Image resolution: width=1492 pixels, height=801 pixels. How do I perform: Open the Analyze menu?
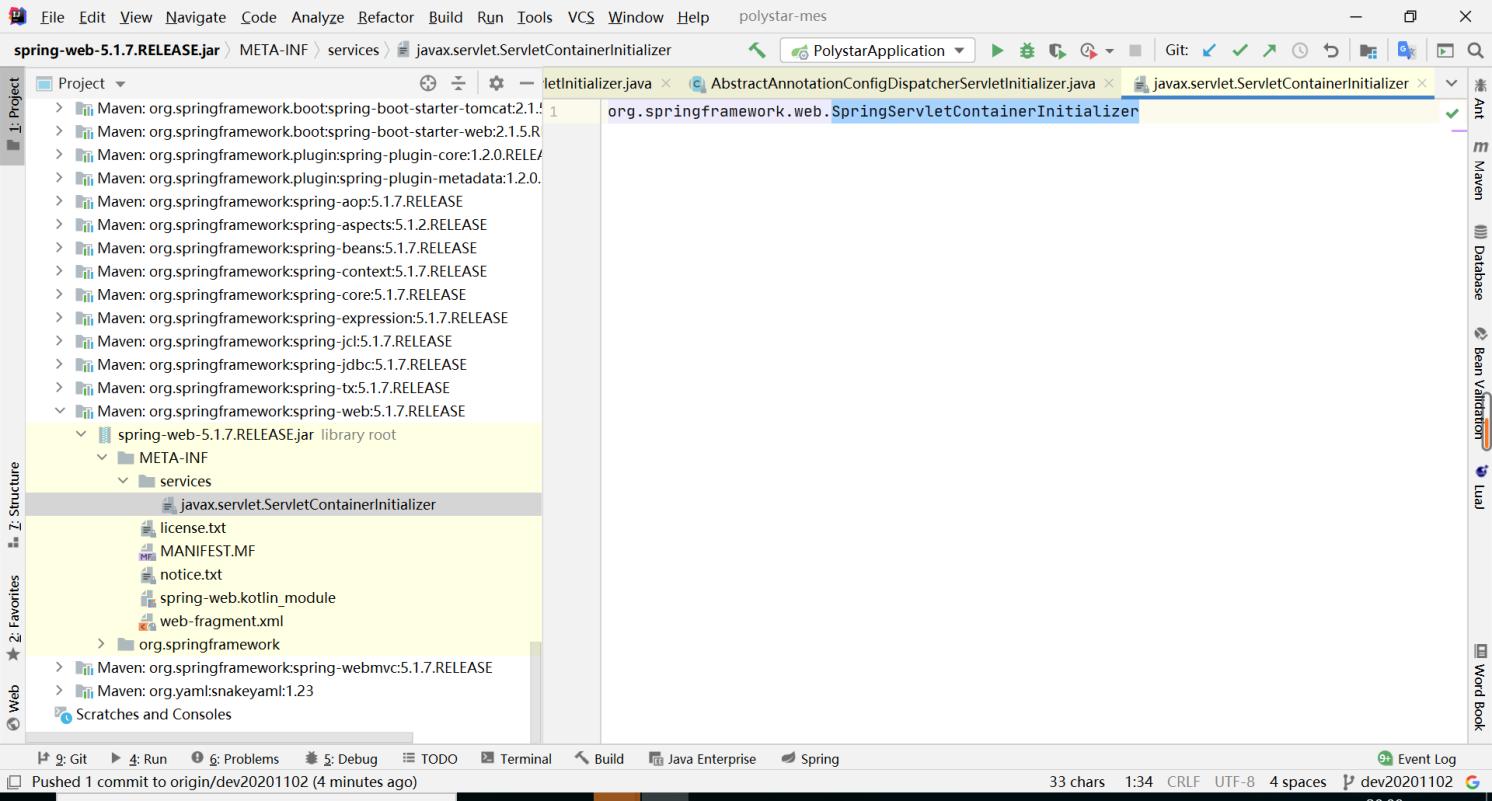pyautogui.click(x=318, y=17)
